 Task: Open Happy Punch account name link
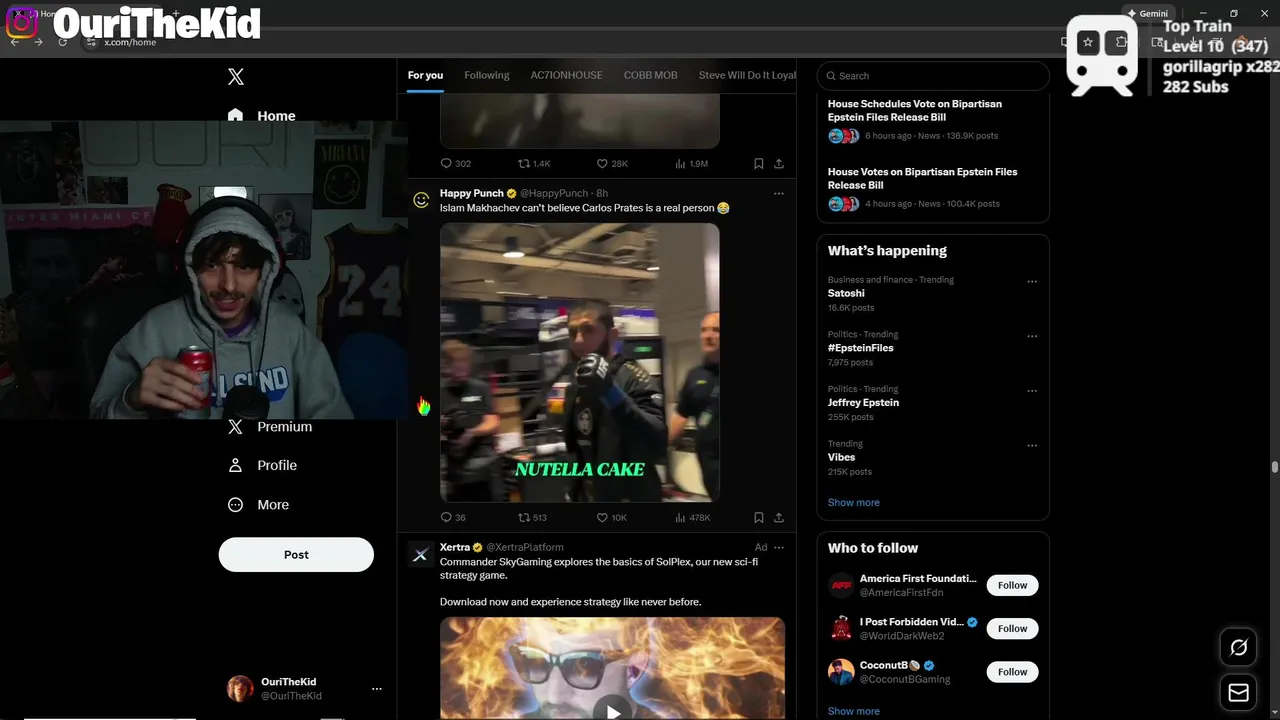point(472,193)
